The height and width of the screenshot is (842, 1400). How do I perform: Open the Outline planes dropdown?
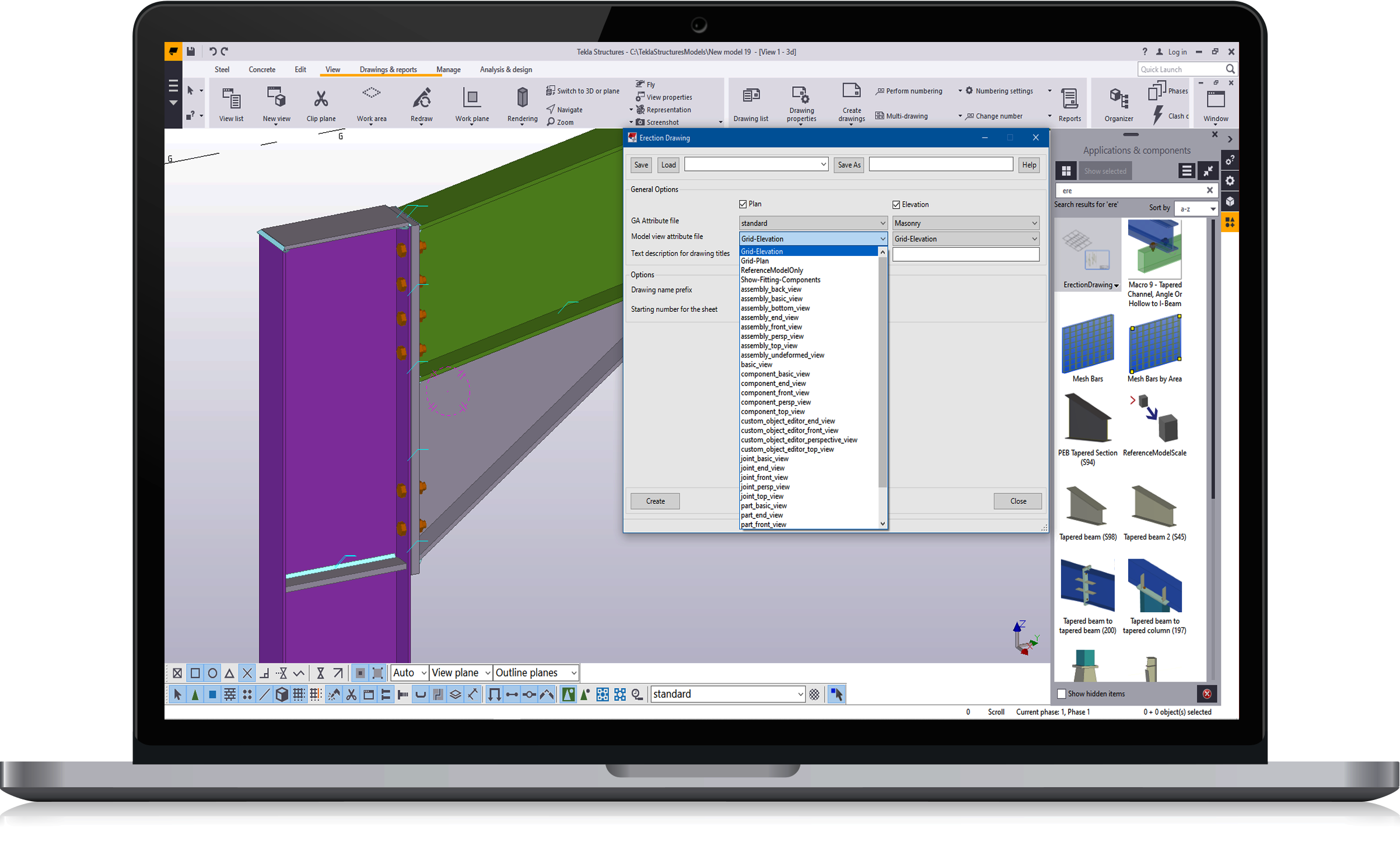(535, 673)
